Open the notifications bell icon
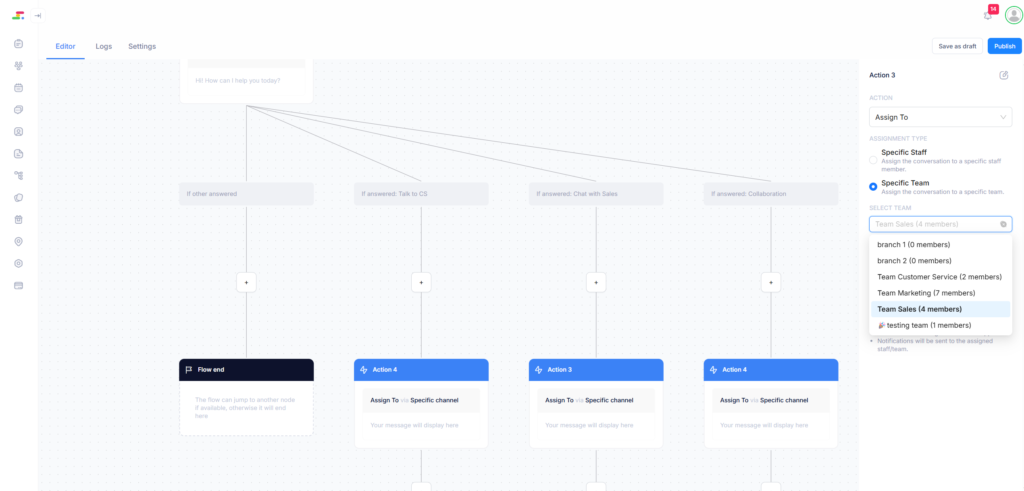The width and height of the screenshot is (1024, 491). tap(988, 15)
